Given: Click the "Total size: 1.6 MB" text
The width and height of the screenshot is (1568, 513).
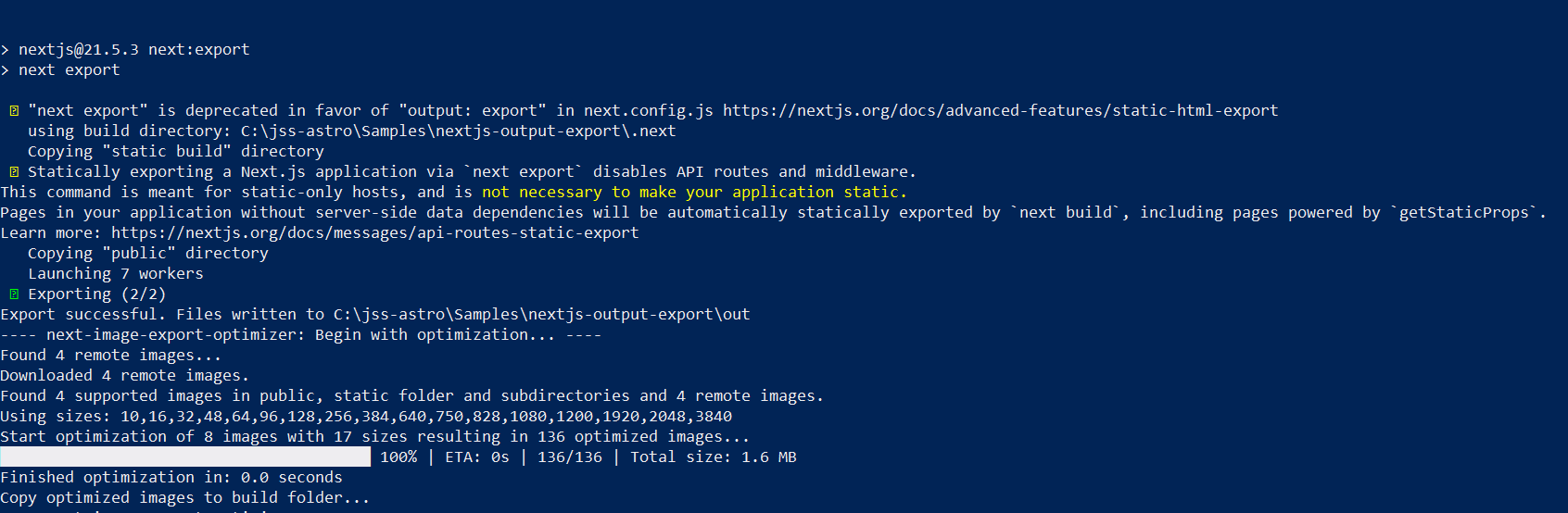Looking at the screenshot, I should [x=713, y=457].
